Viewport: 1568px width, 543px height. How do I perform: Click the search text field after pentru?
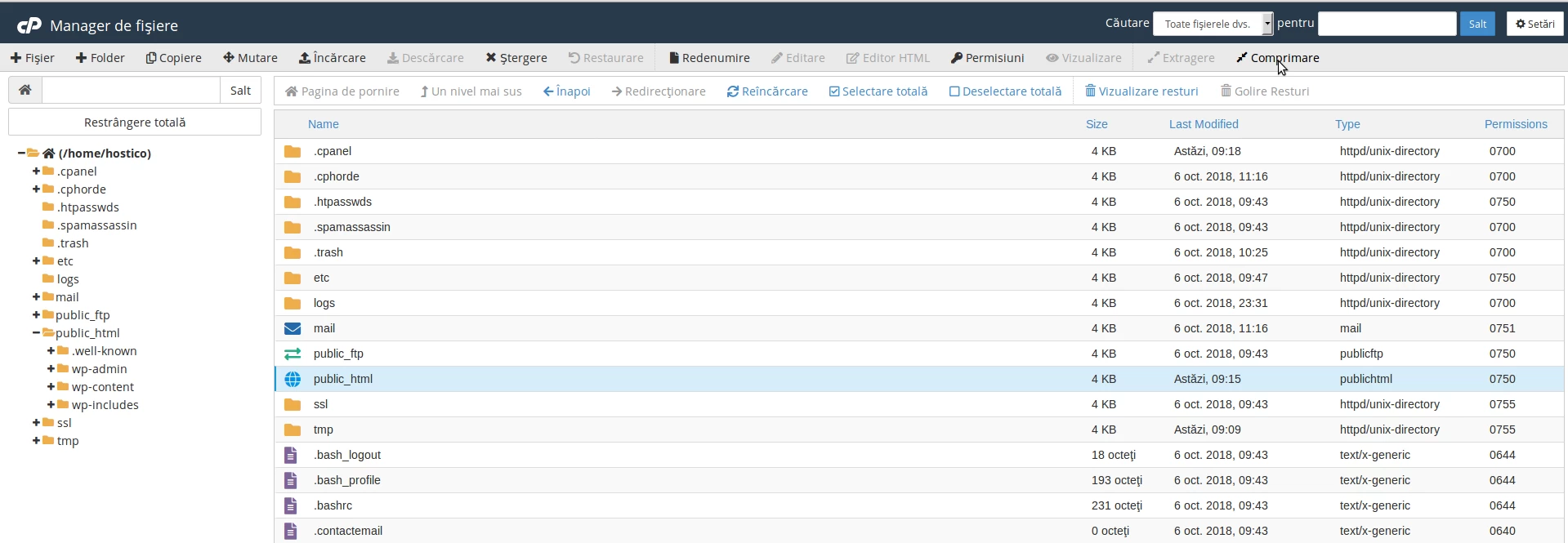(x=1386, y=24)
